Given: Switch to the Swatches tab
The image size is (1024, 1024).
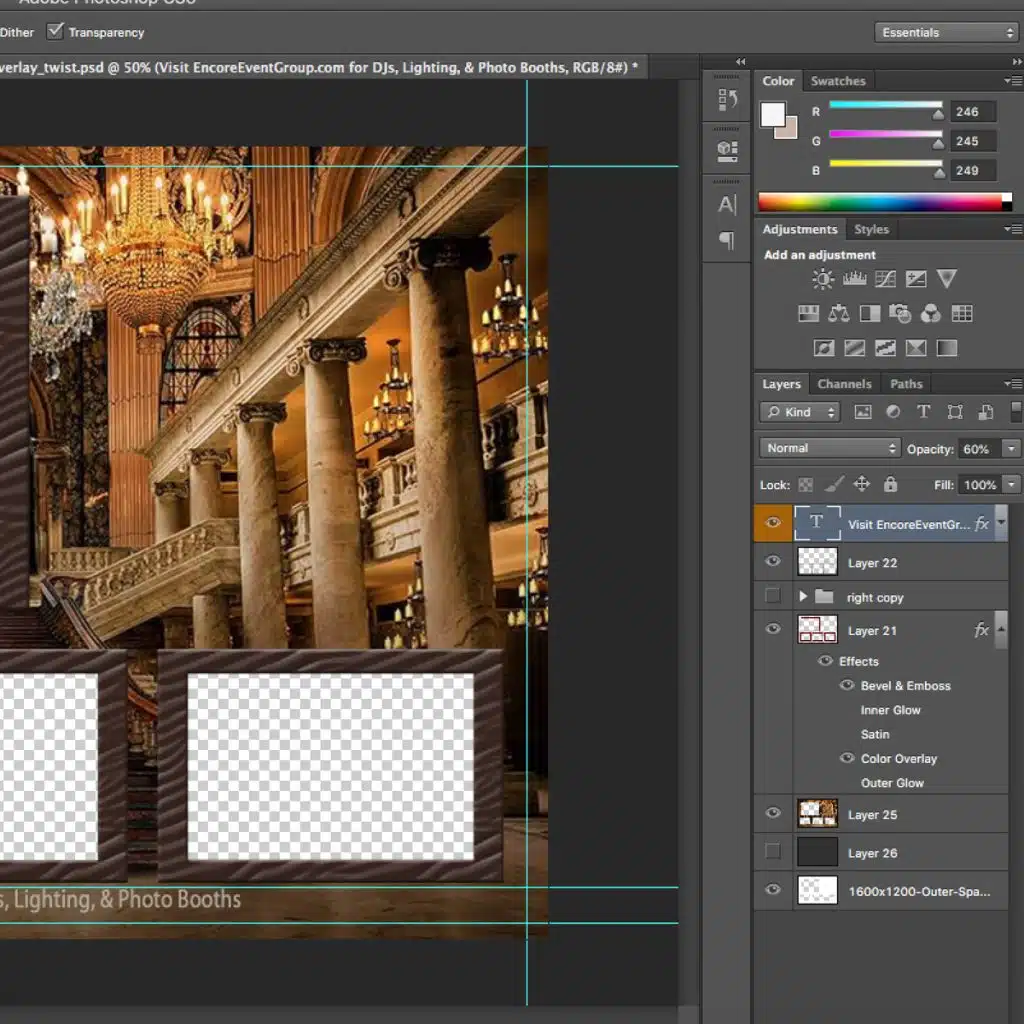Looking at the screenshot, I should 838,81.
